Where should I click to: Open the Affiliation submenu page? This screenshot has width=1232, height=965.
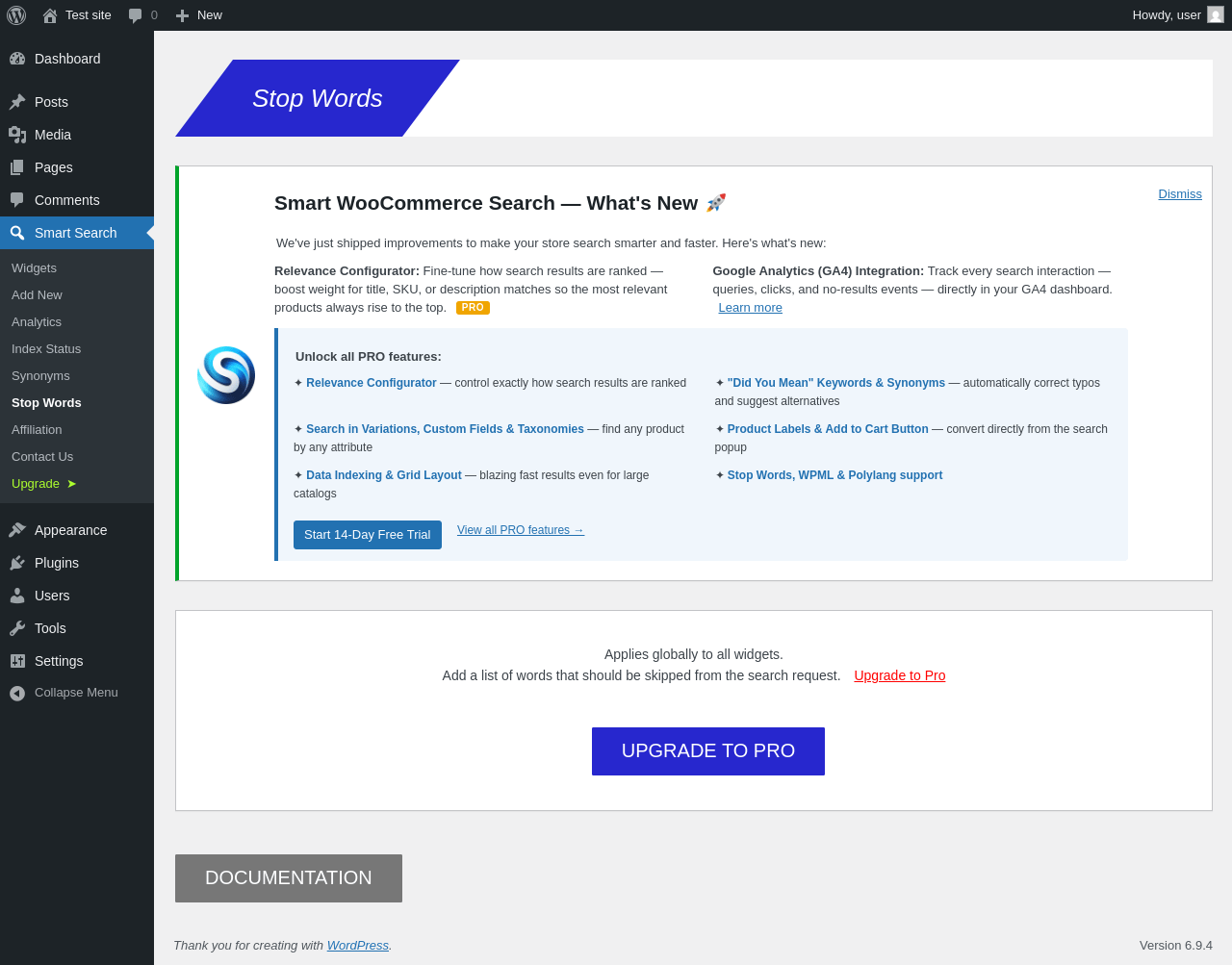(x=37, y=430)
